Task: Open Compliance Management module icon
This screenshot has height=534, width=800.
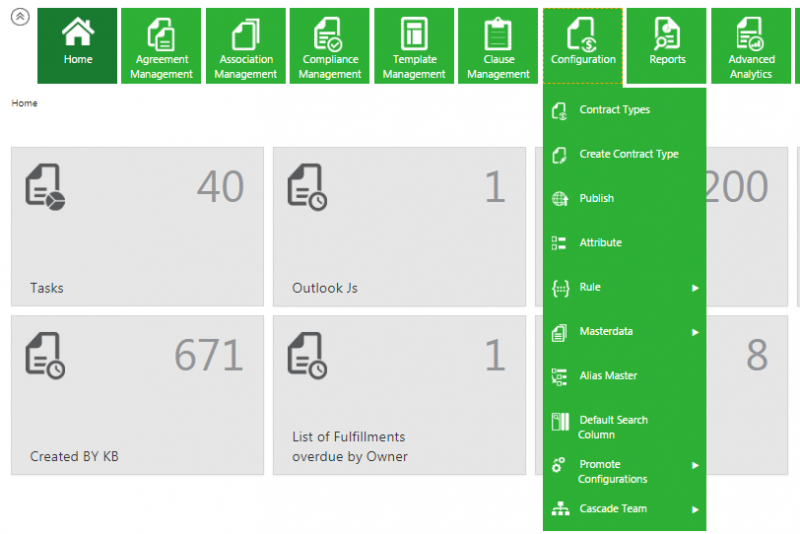Action: tap(330, 35)
